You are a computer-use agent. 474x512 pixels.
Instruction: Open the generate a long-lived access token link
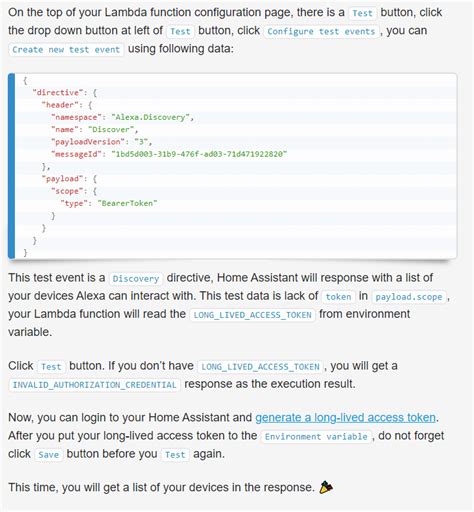tap(345, 417)
